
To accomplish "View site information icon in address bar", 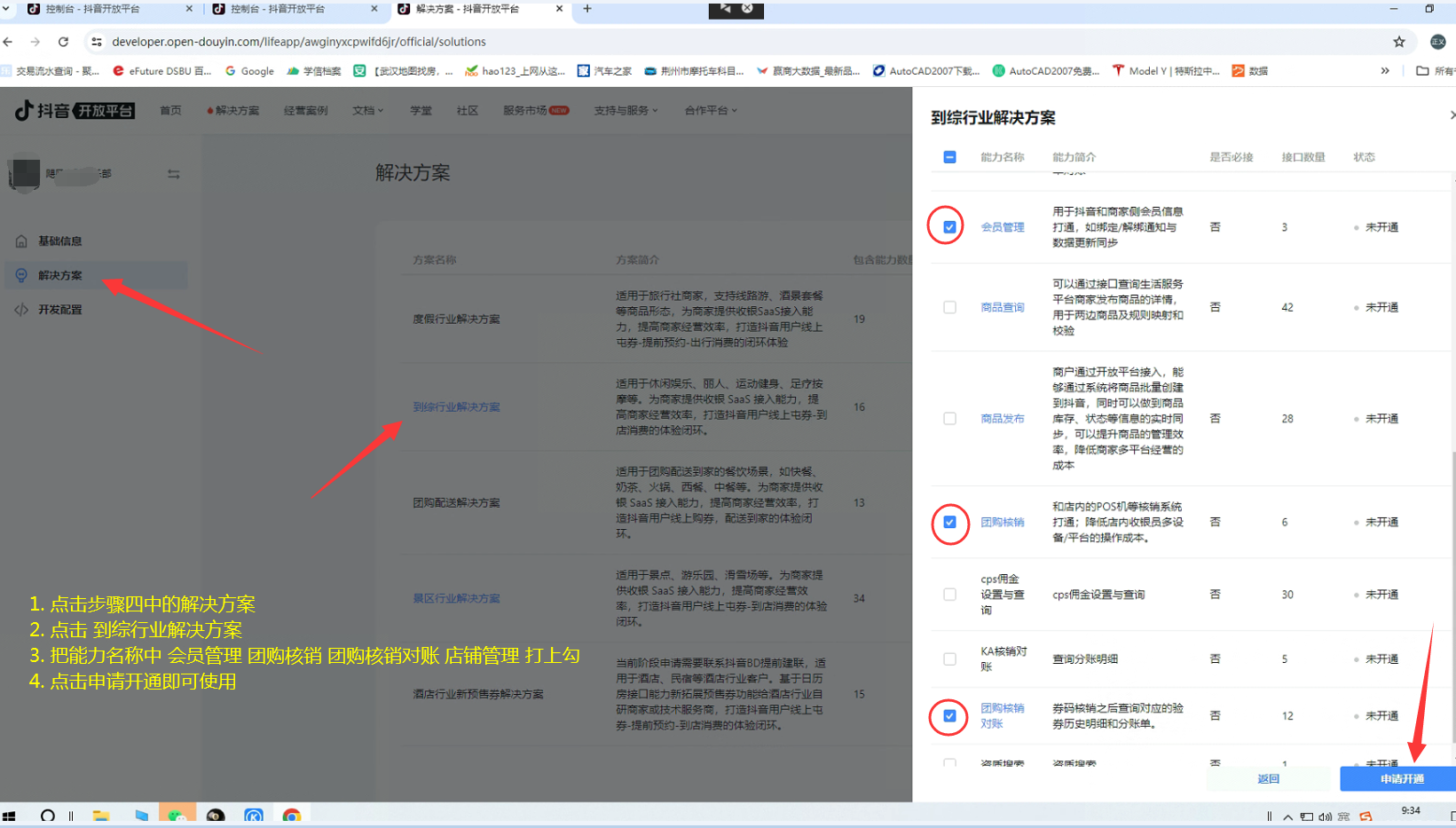I will pyautogui.click(x=97, y=42).
